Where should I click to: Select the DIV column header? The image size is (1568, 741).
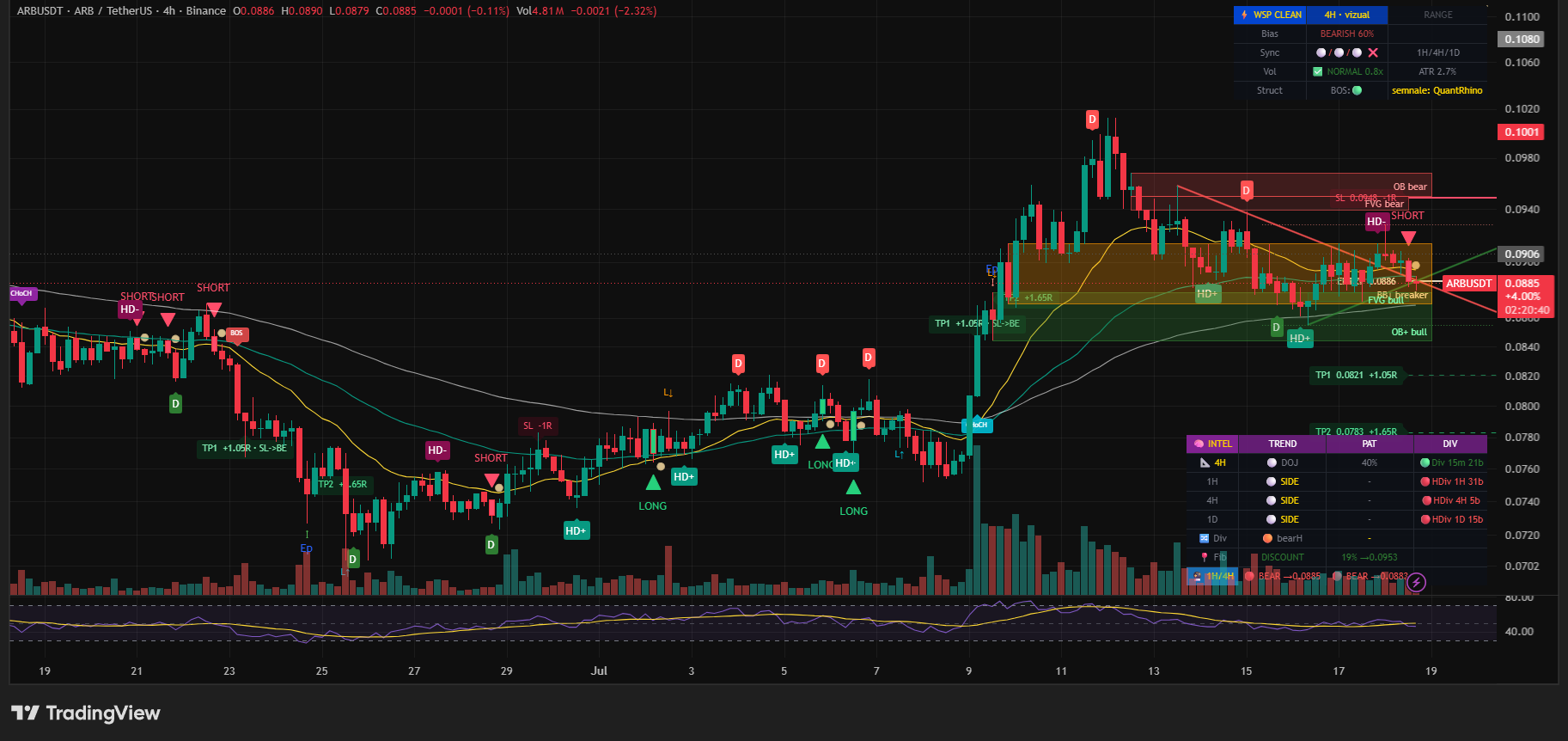pyautogui.click(x=1450, y=444)
